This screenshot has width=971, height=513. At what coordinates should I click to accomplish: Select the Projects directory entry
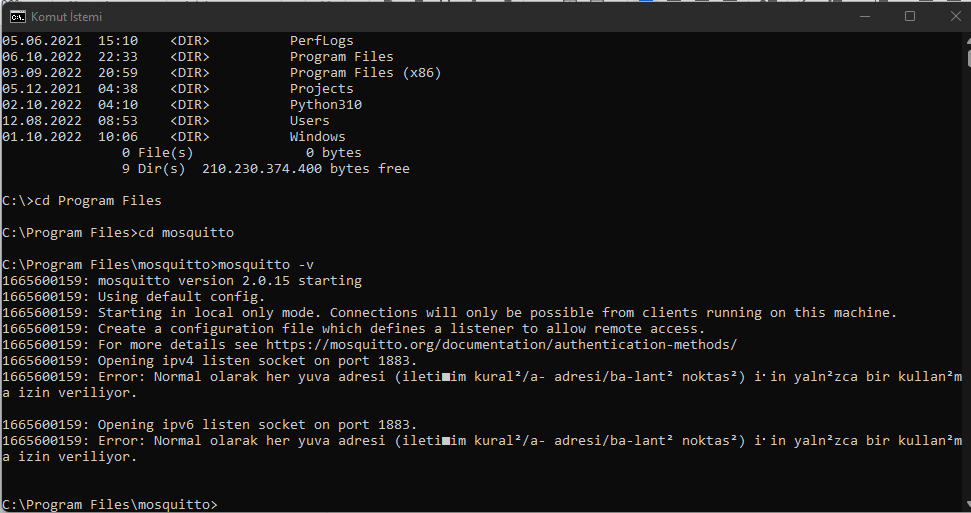321,89
